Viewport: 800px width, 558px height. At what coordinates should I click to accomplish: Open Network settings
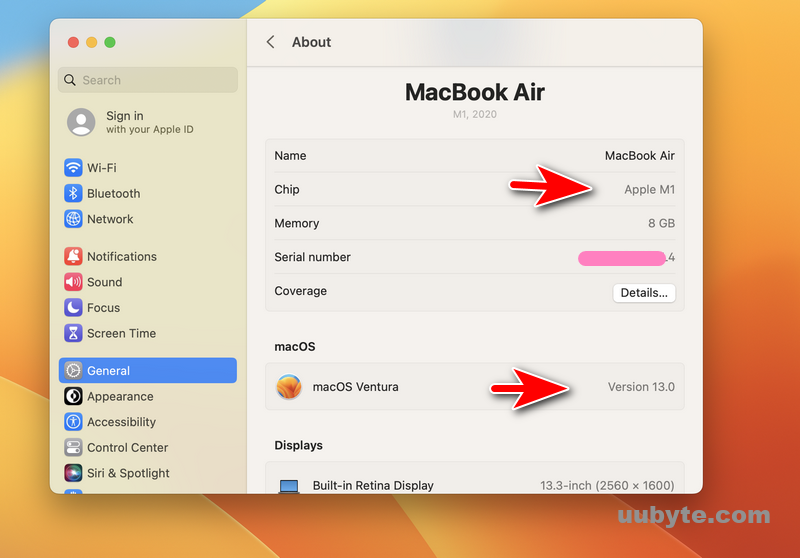click(x=148, y=219)
